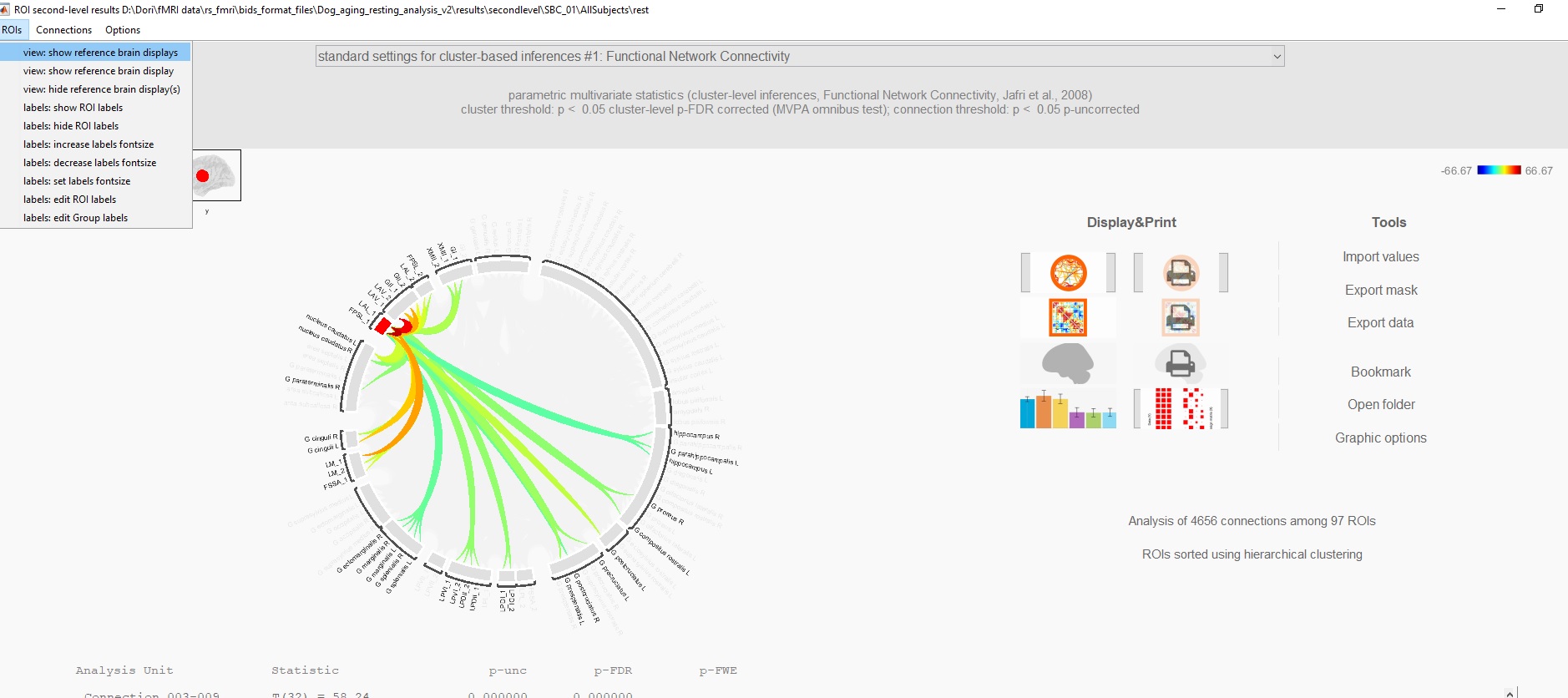The width and height of the screenshot is (1568, 698).
Task: Open the Connections menu
Action: tap(63, 30)
